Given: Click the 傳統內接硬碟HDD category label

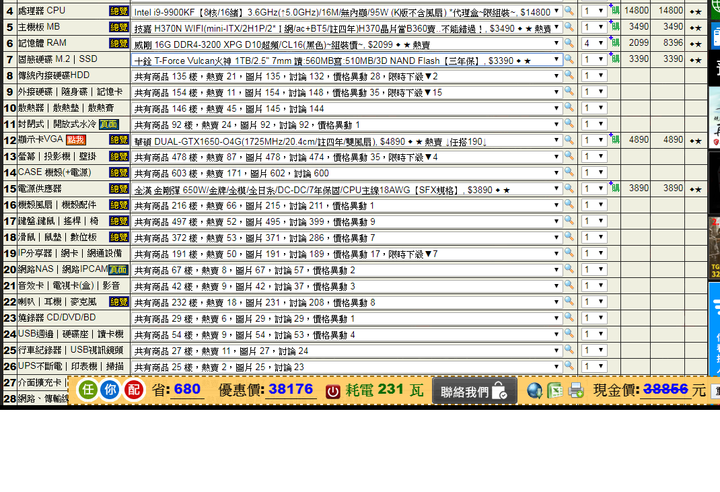Looking at the screenshot, I should coord(54,75).
